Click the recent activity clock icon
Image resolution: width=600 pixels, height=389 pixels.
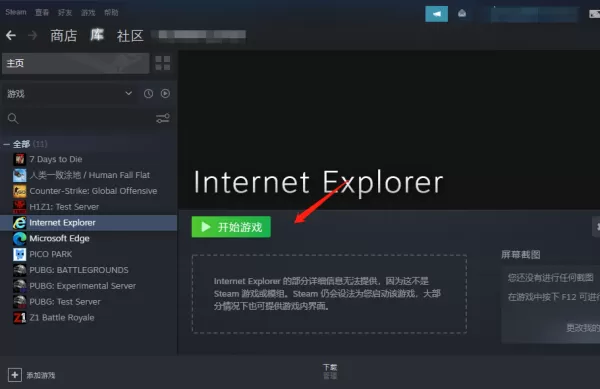pos(148,94)
